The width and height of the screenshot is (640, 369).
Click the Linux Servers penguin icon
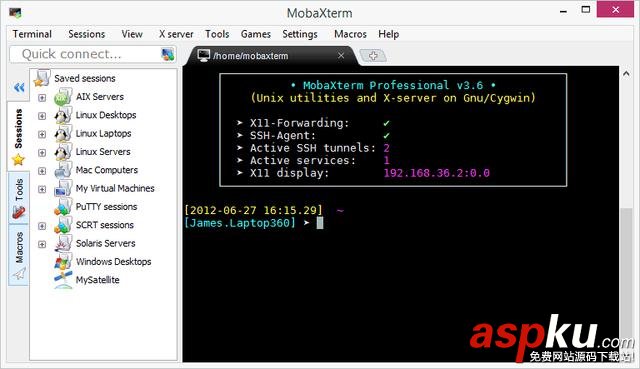(x=63, y=152)
